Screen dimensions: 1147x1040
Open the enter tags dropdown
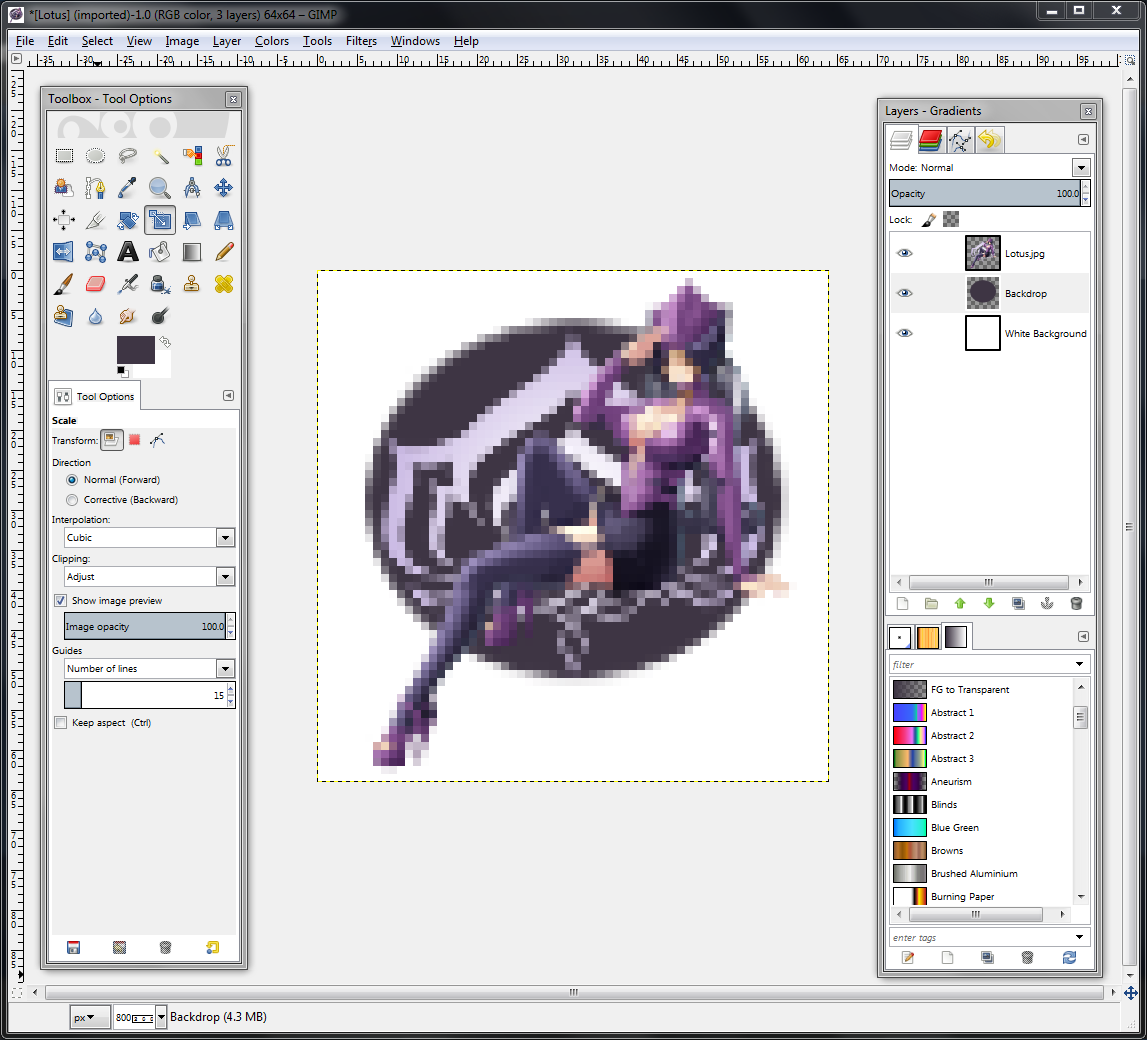coord(1080,937)
